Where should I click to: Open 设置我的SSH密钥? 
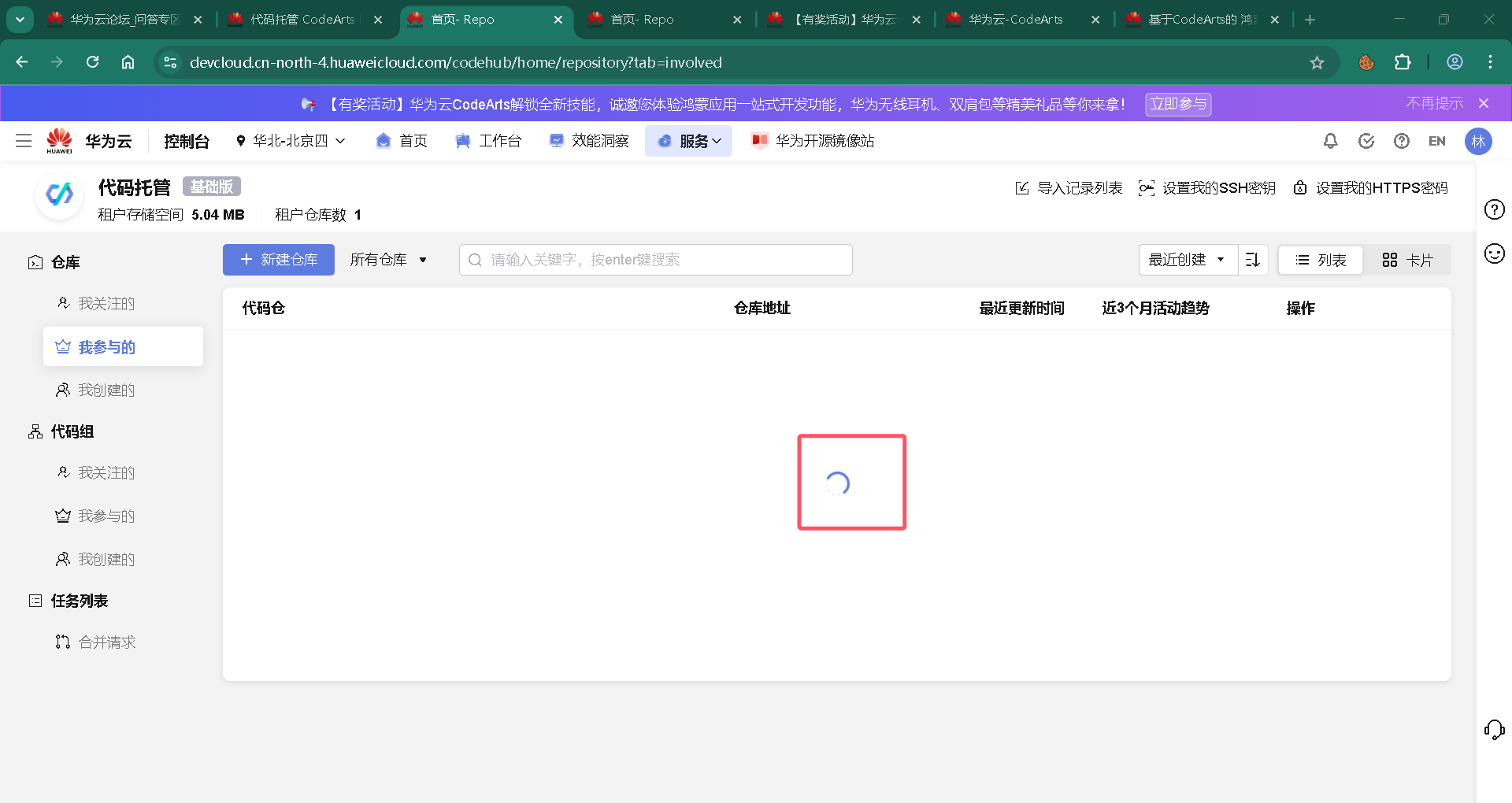(x=1207, y=188)
